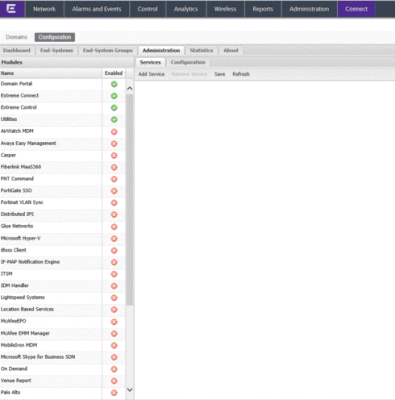Image resolution: width=395 pixels, height=400 pixels.
Task: Click red disabled icon for Palo Alto
Action: click(114, 393)
